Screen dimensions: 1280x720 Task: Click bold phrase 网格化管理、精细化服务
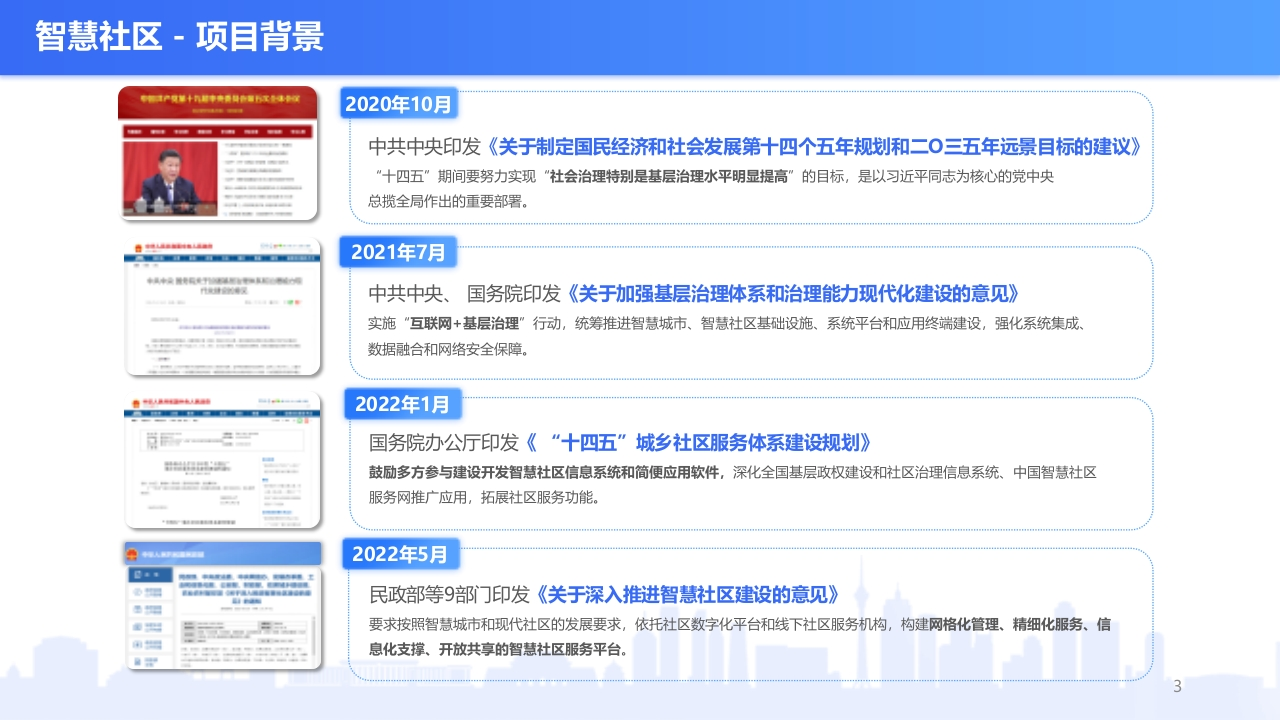coord(1005,624)
